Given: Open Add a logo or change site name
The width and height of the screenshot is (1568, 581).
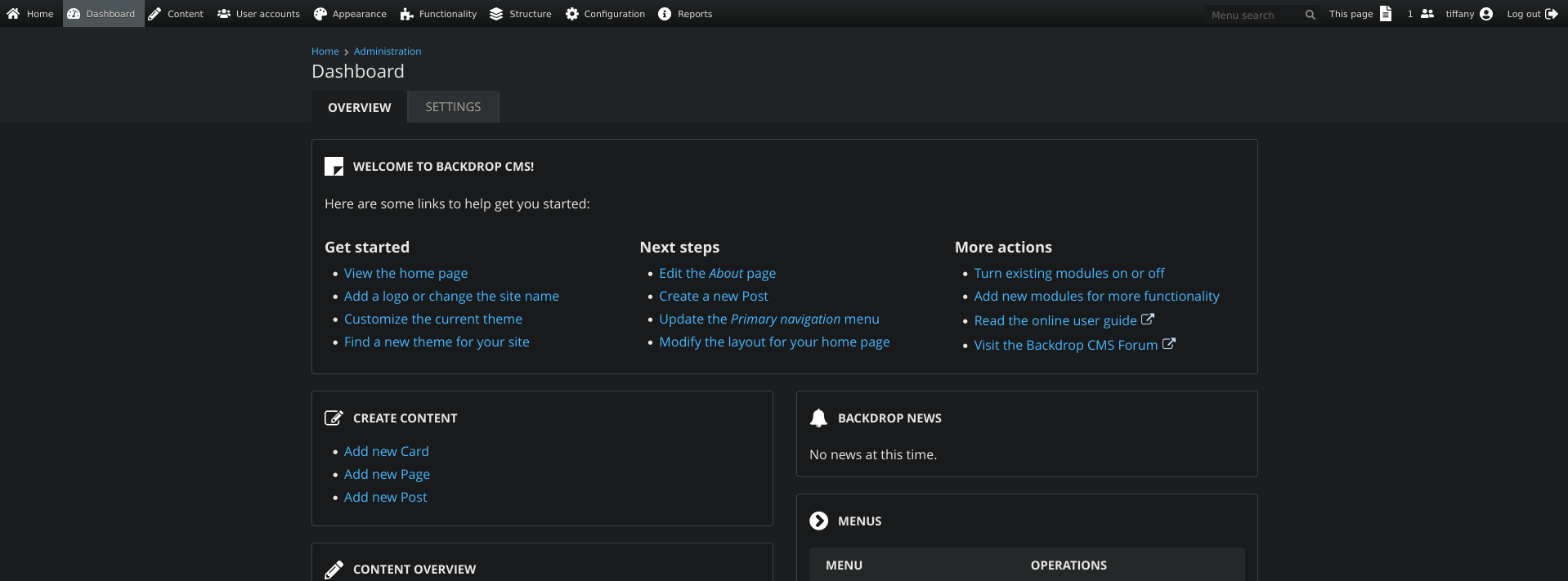Looking at the screenshot, I should tap(451, 296).
